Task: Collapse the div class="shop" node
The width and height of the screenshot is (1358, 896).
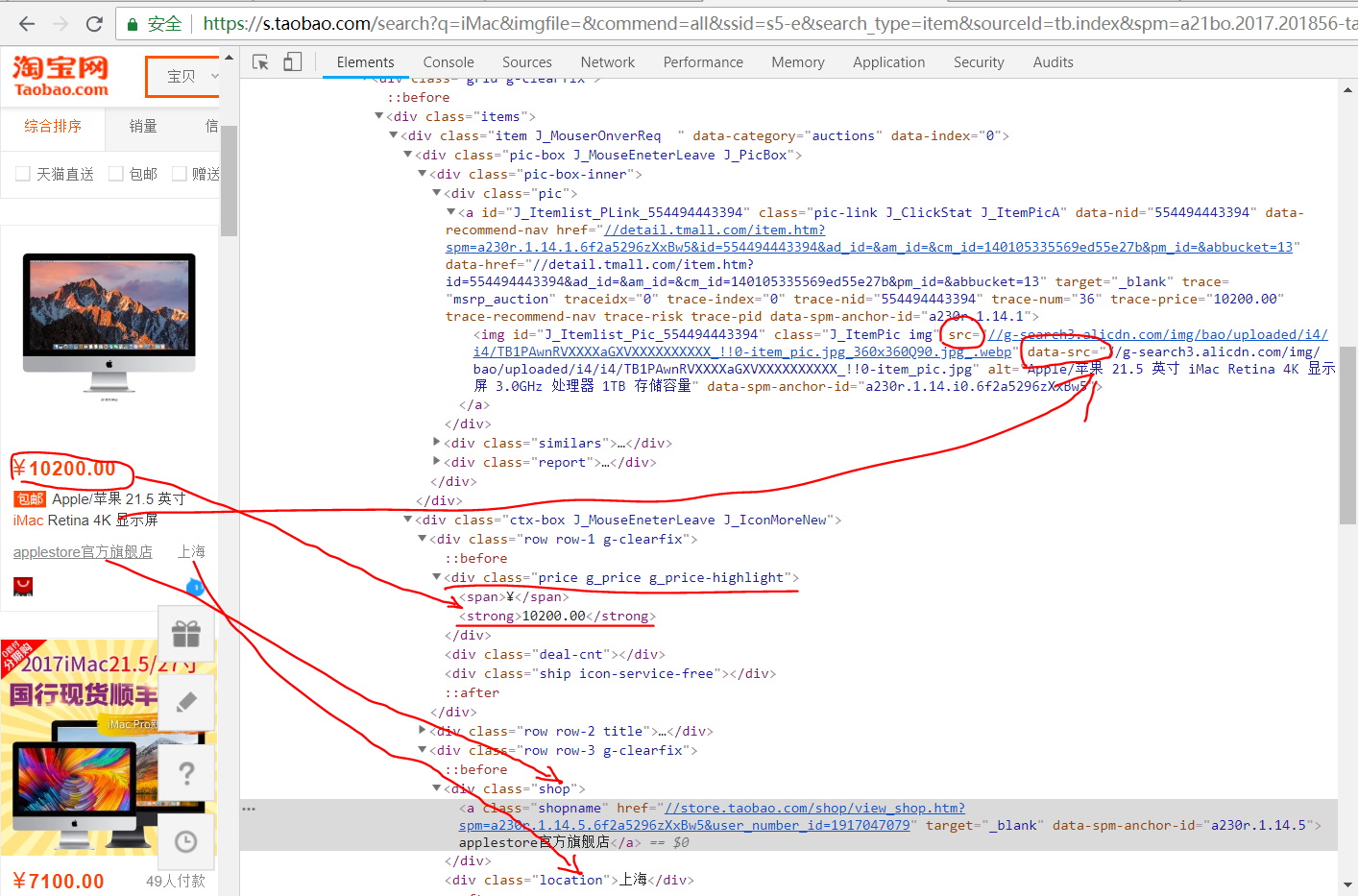Action: point(437,788)
